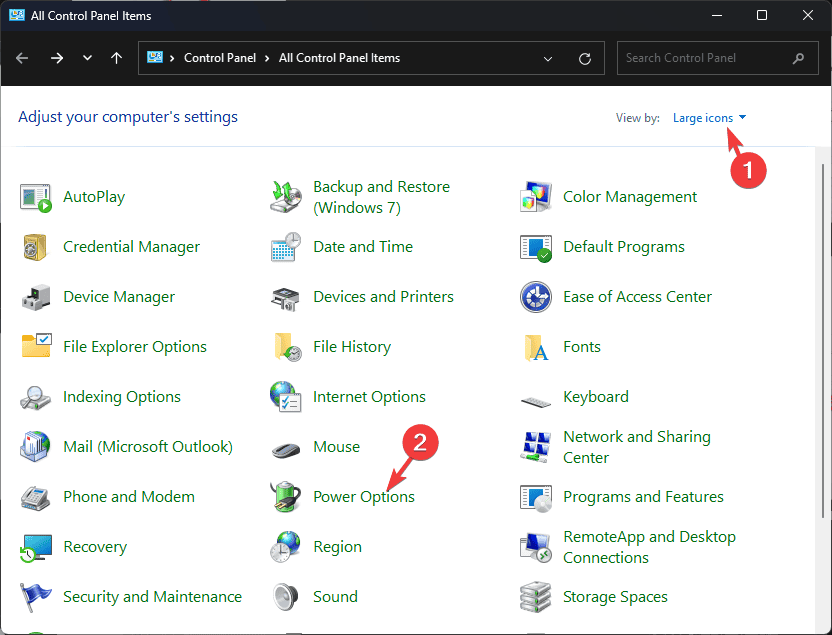
Task: Click the Network and Sharing Center icon
Action: pos(535,447)
